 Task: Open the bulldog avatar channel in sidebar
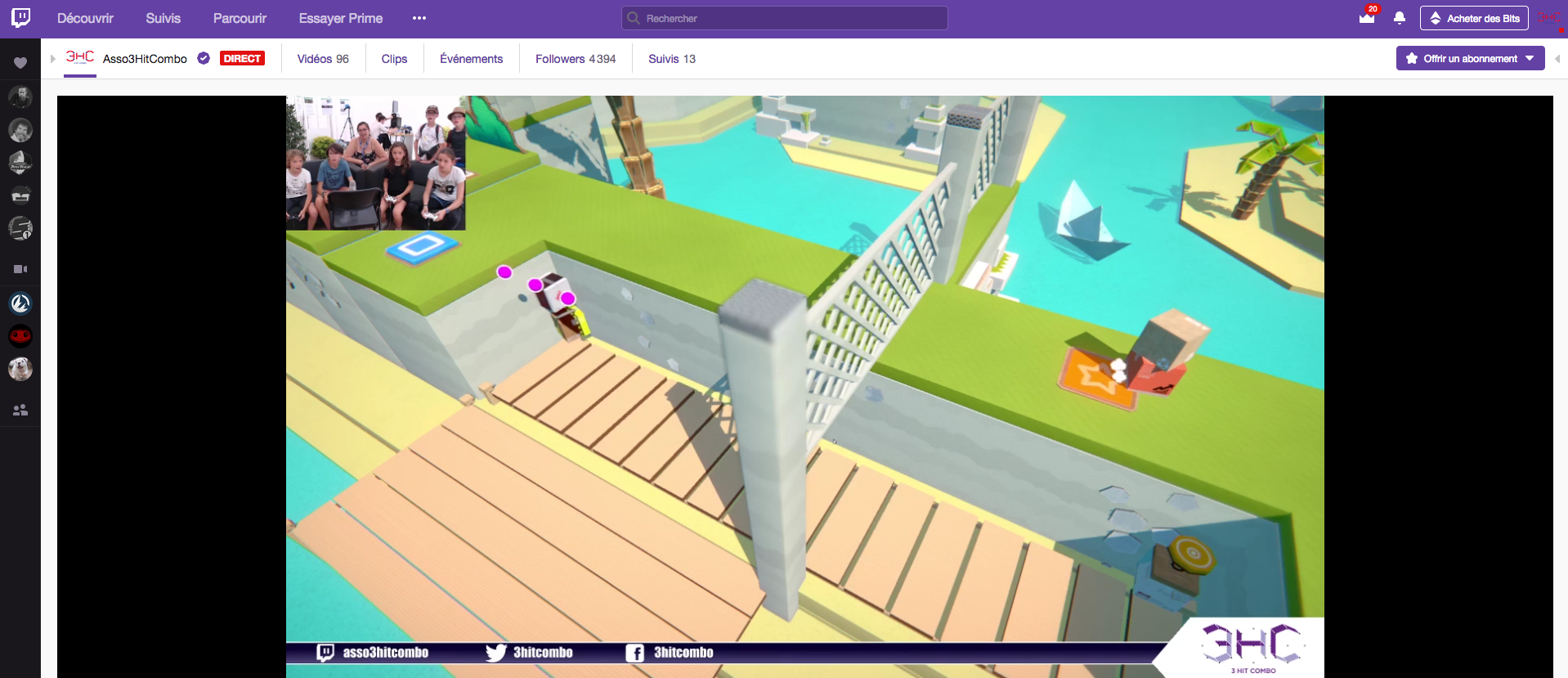[x=20, y=369]
